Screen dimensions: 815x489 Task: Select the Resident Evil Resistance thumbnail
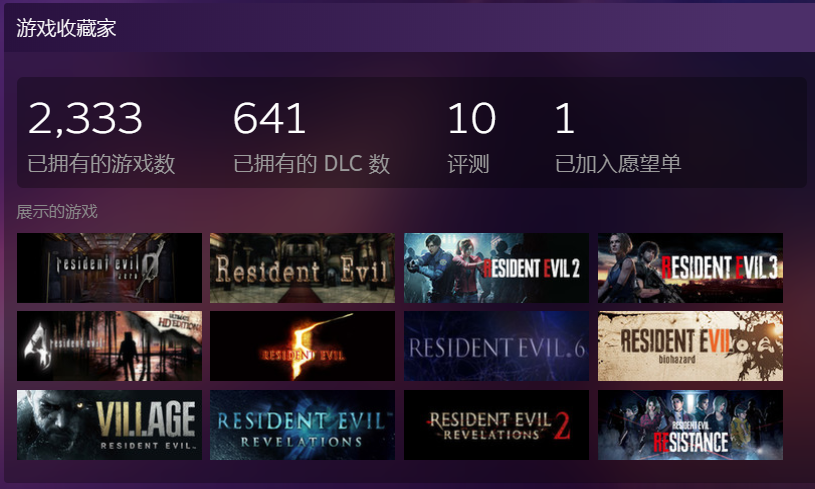[690, 425]
